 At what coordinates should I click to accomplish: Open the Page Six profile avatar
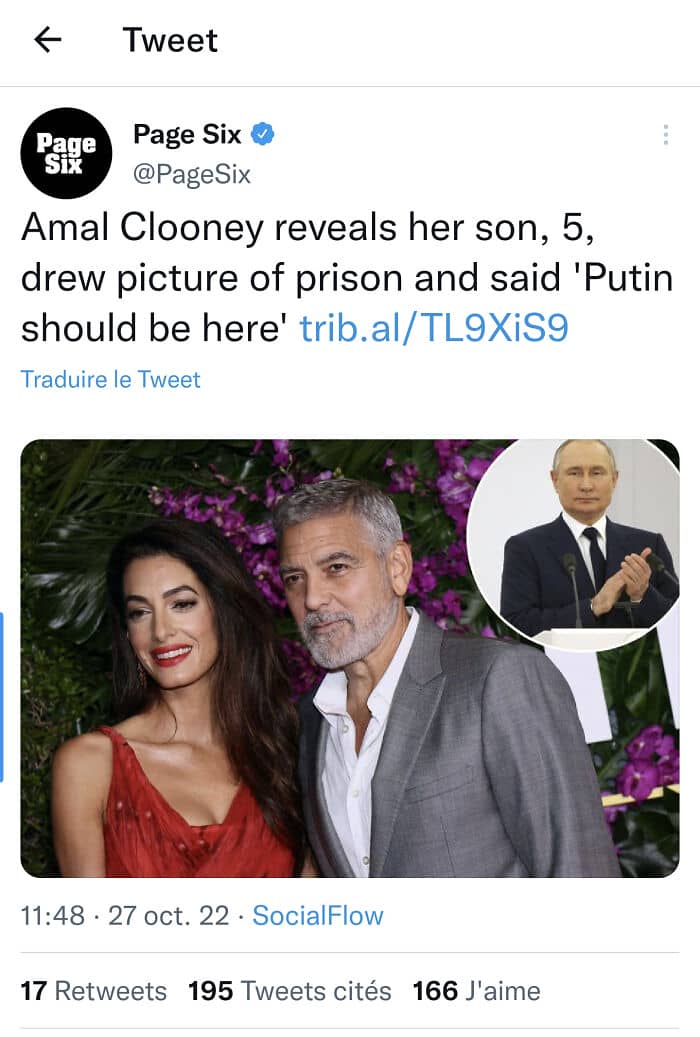(x=66, y=153)
